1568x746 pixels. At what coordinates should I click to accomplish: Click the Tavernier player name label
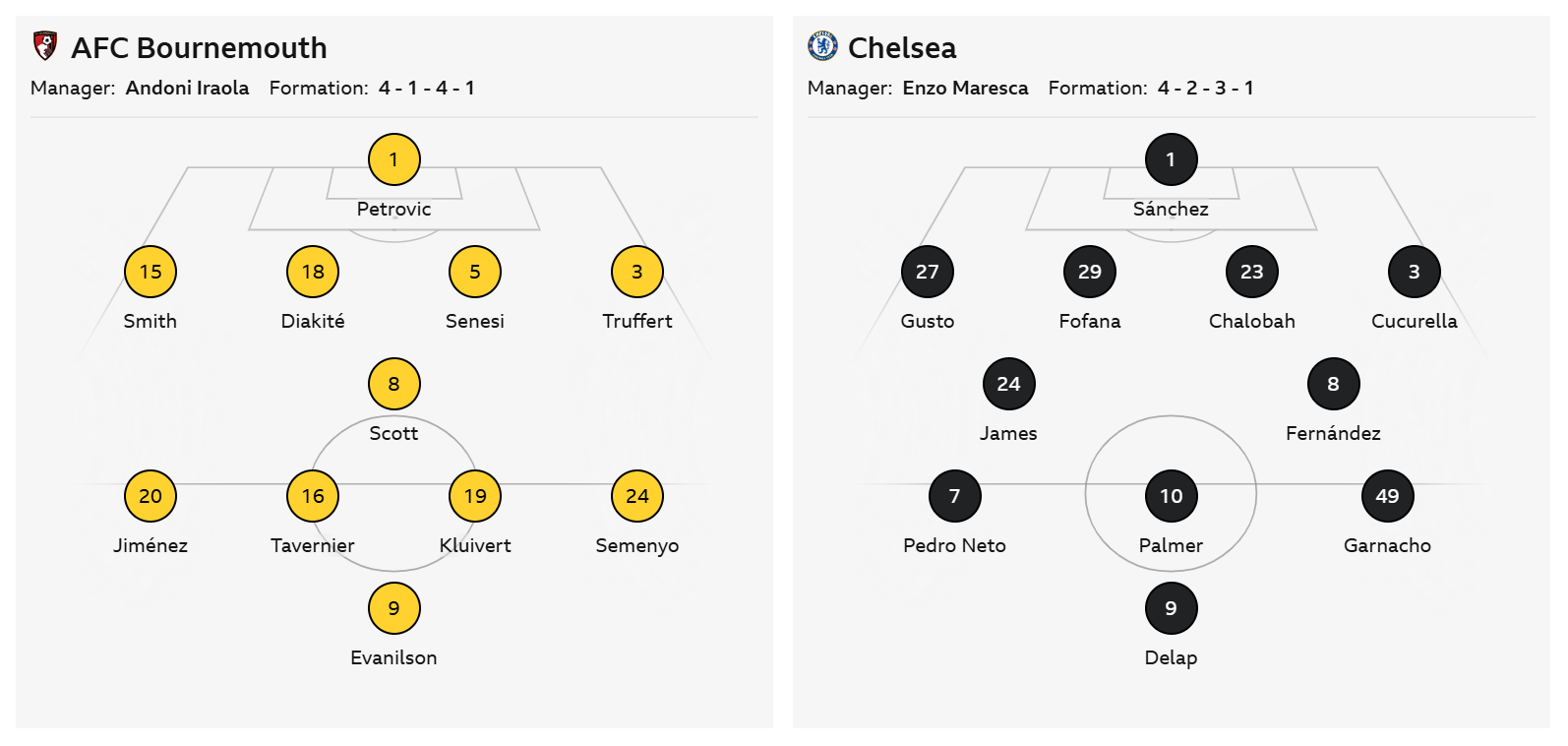point(312,545)
